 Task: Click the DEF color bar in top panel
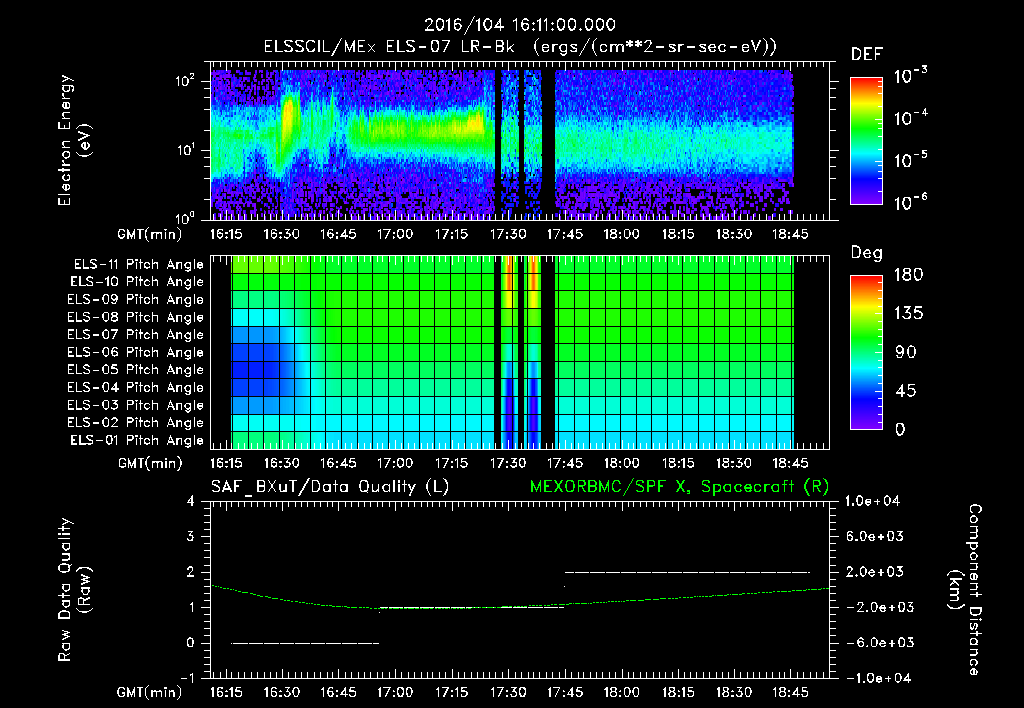click(x=866, y=140)
